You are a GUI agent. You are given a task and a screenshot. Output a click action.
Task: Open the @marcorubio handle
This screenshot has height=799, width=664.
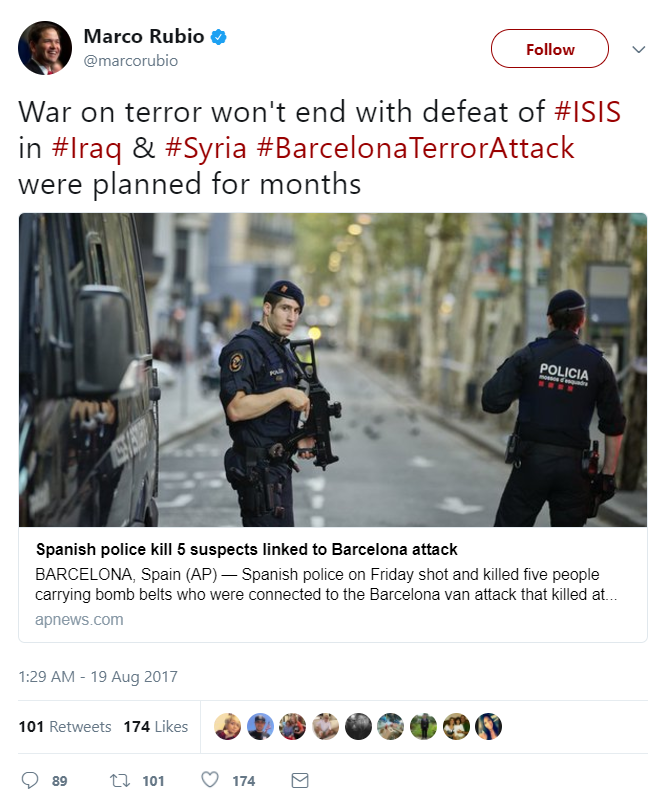pyautogui.click(x=130, y=61)
